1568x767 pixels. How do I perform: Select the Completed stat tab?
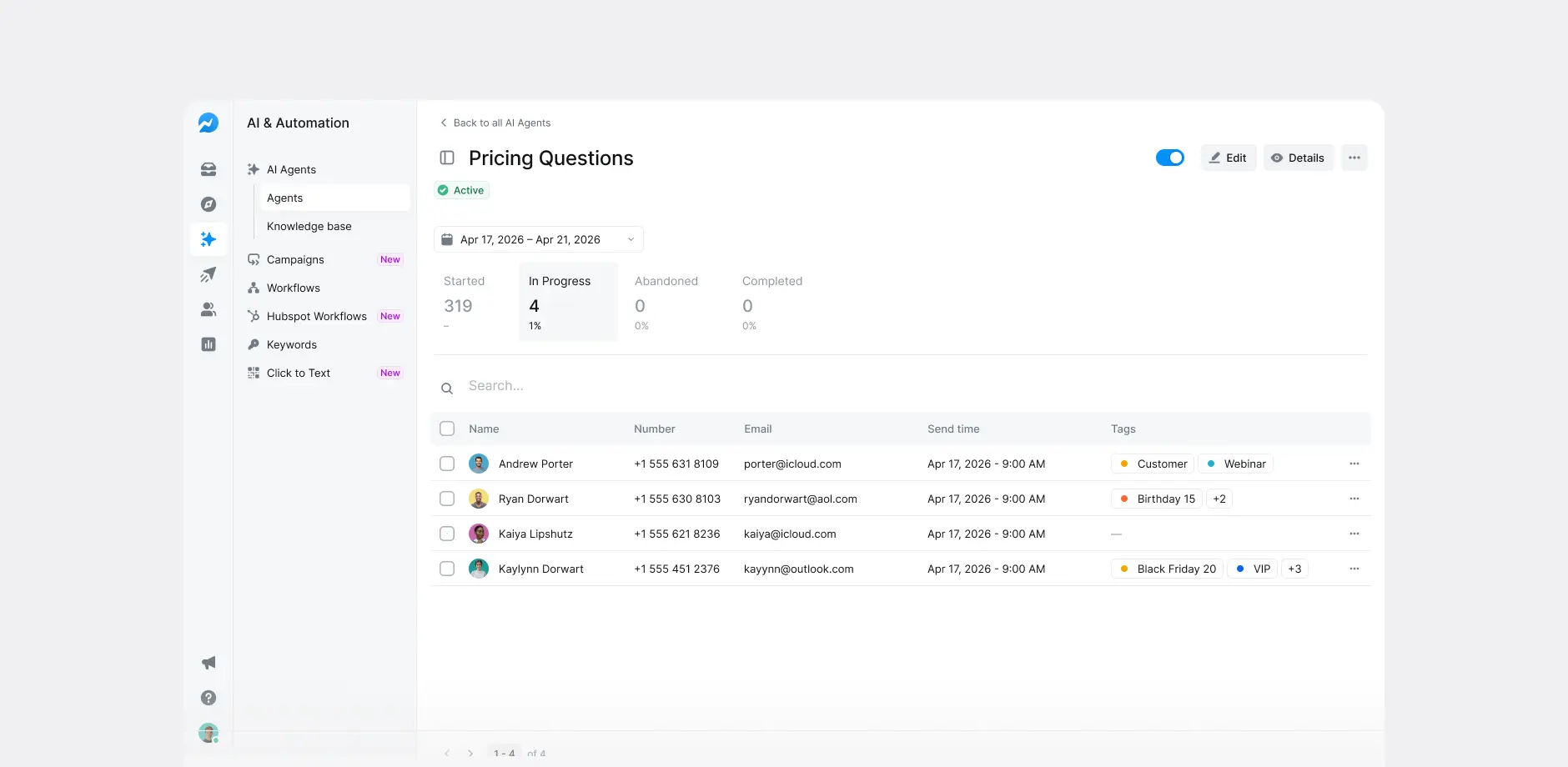[x=776, y=302]
